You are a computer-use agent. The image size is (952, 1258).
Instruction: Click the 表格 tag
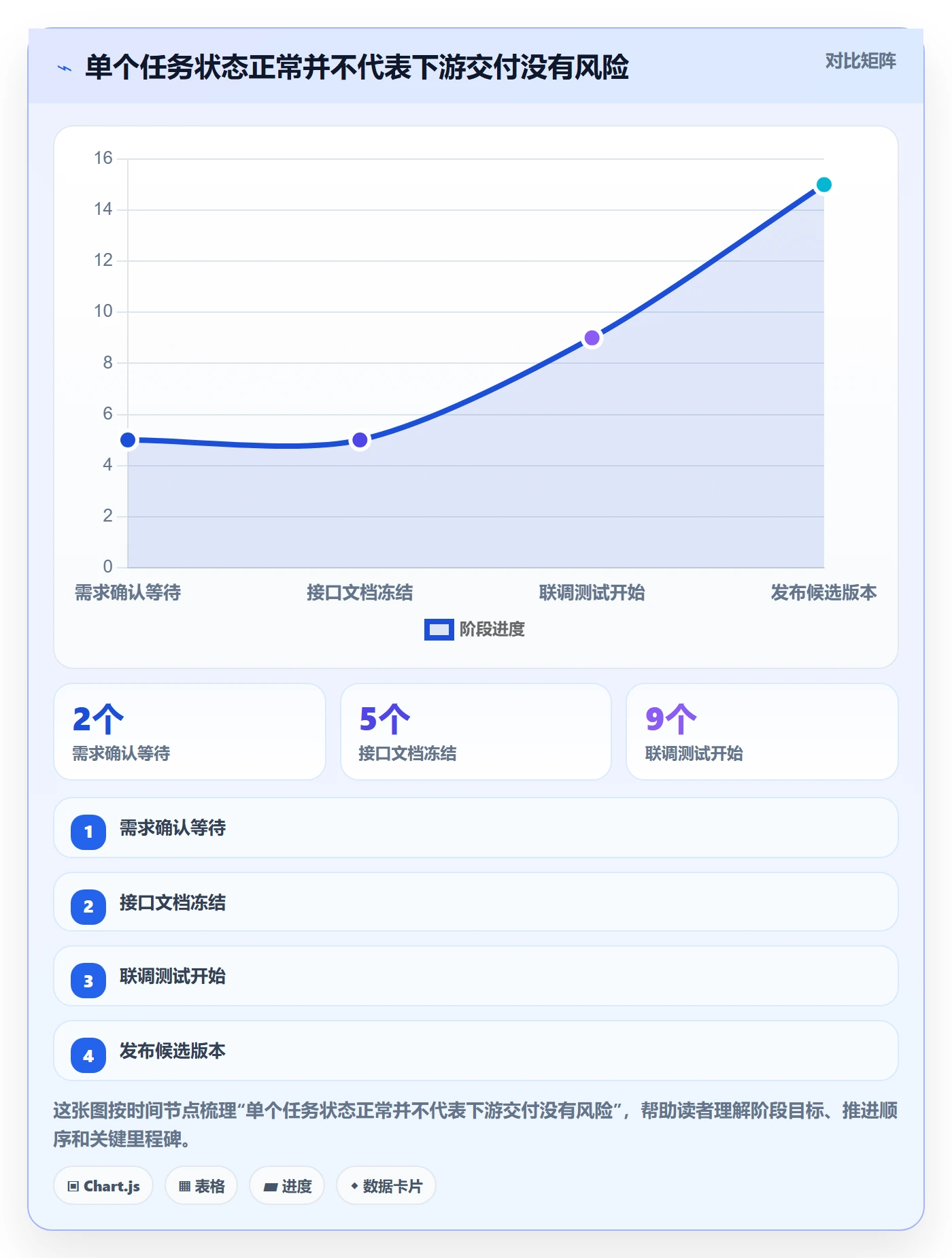point(201,1186)
